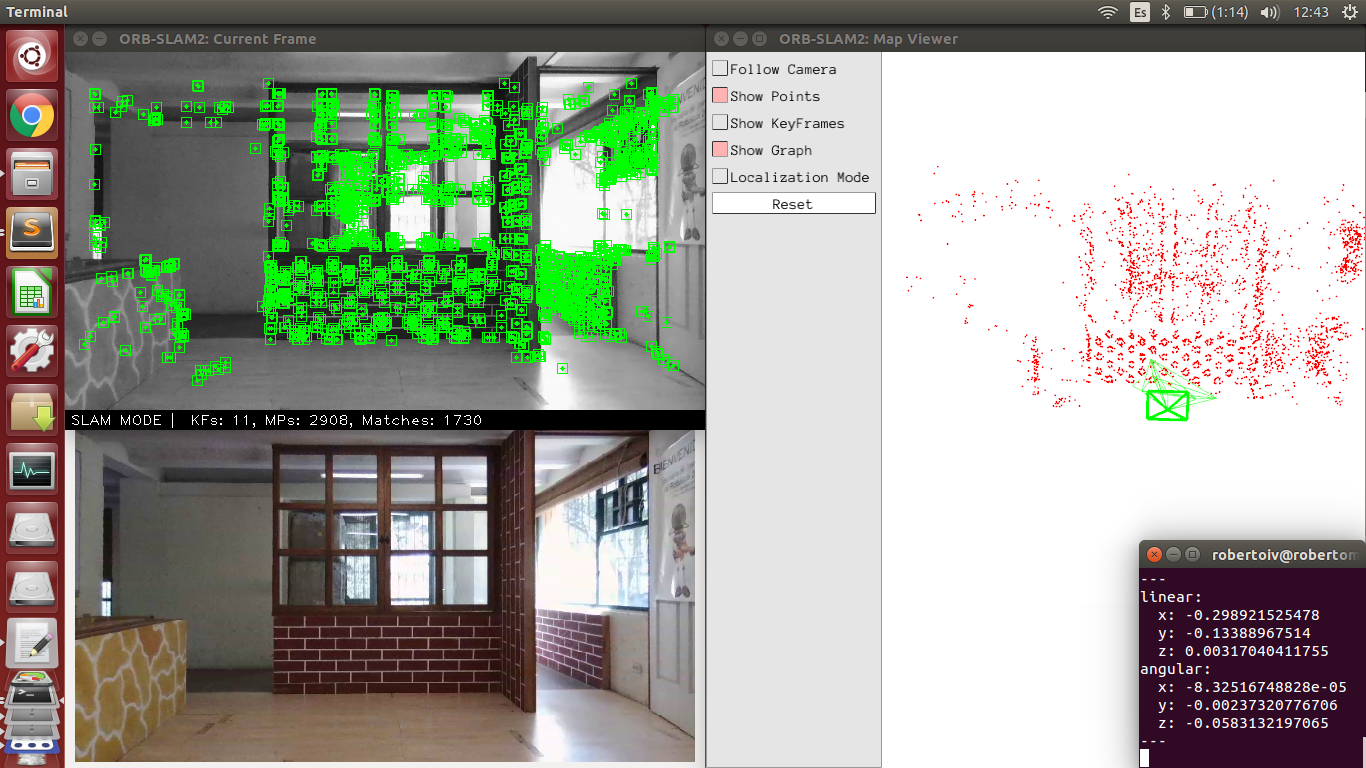The width and height of the screenshot is (1366, 768).
Task: Click the robertoiv@roberto terminal title text
Action: point(1284,554)
